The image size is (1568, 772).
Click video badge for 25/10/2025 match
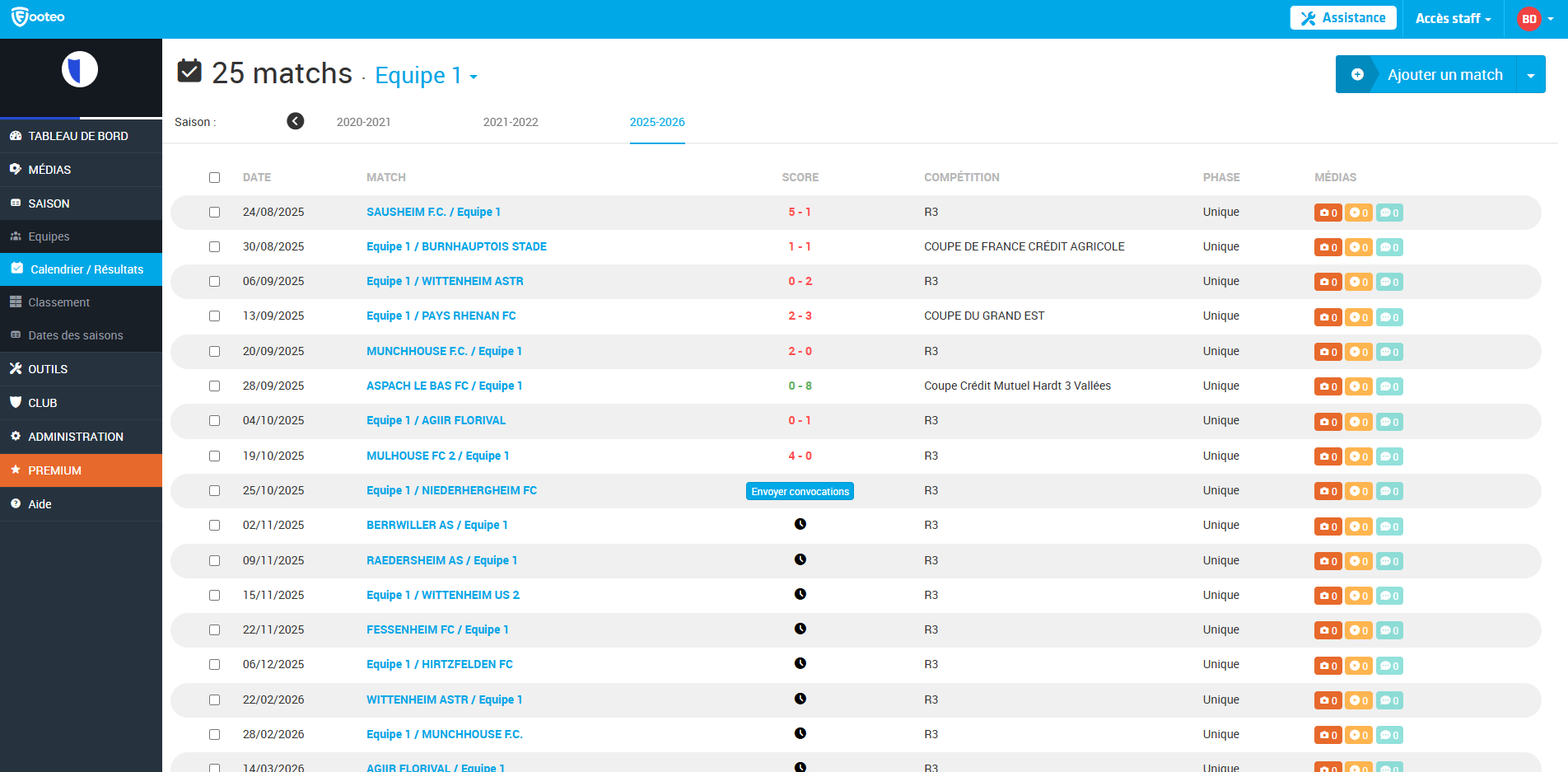point(1359,491)
